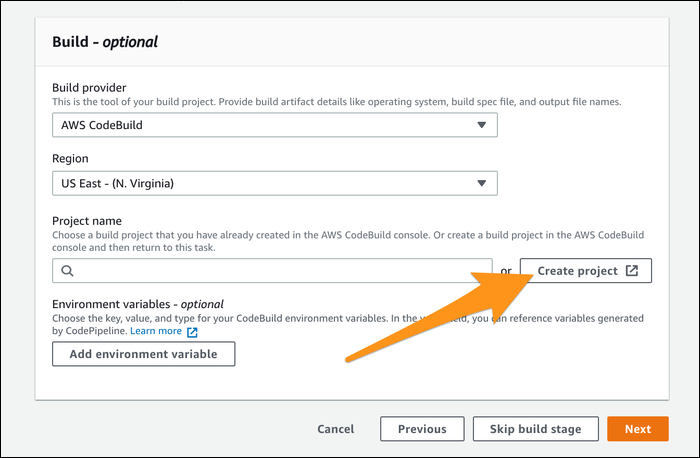
Task: Click the Build provider dropdown arrow
Action: (x=481, y=125)
